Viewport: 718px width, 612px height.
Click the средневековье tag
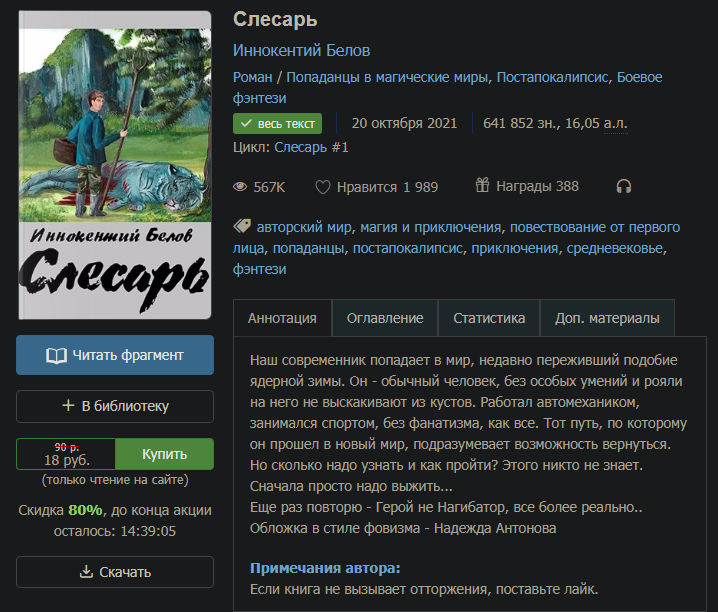click(615, 248)
